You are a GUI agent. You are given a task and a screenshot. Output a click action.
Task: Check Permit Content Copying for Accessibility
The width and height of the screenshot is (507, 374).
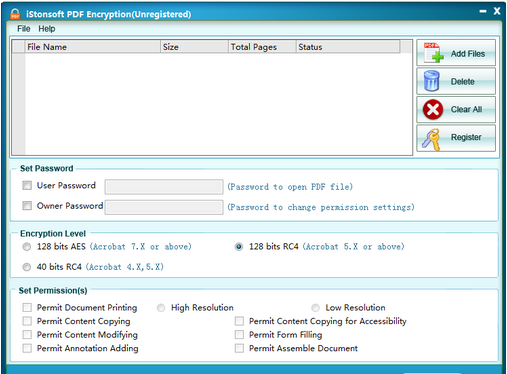pos(239,321)
